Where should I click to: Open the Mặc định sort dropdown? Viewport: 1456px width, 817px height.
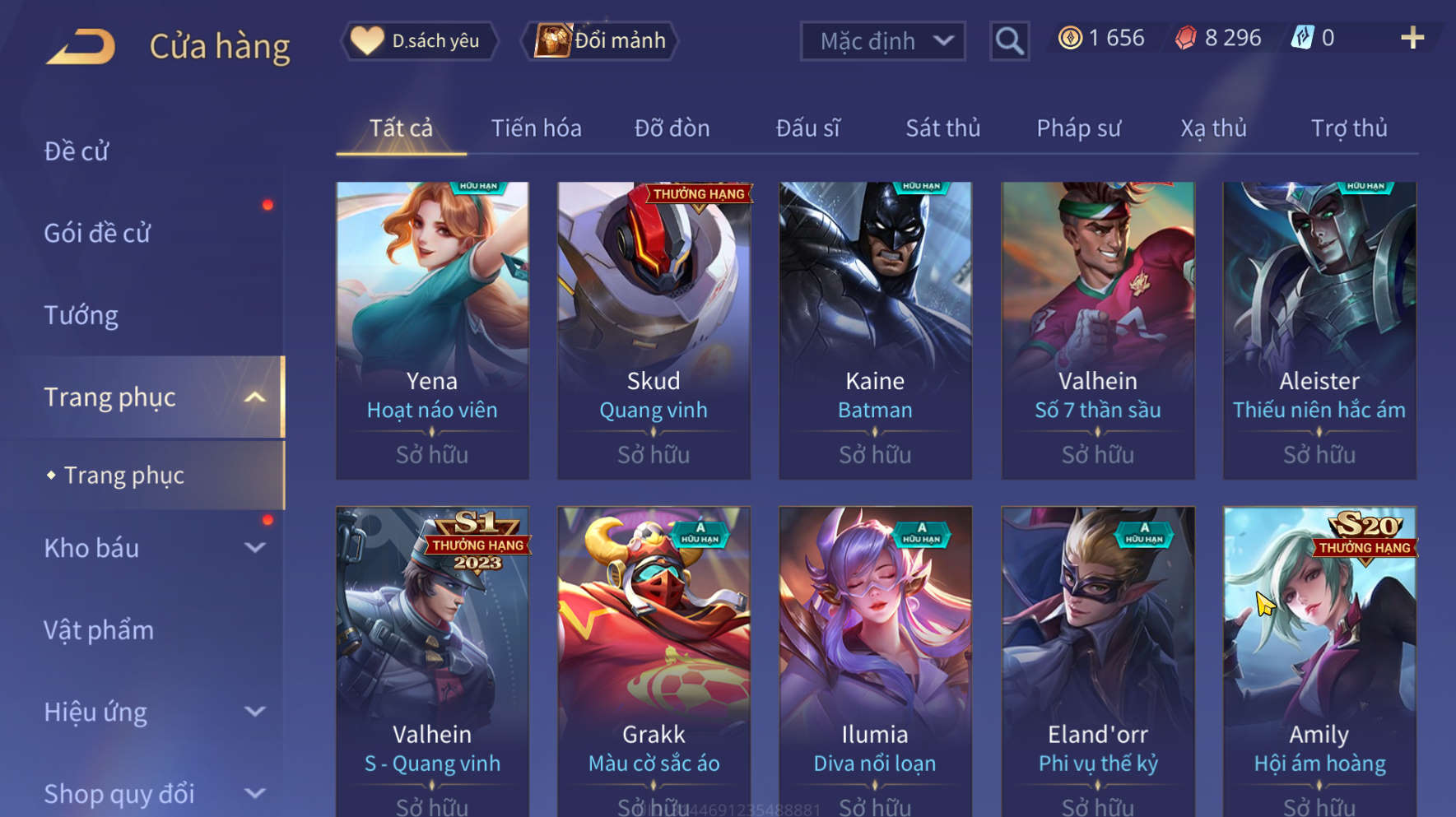point(883,40)
